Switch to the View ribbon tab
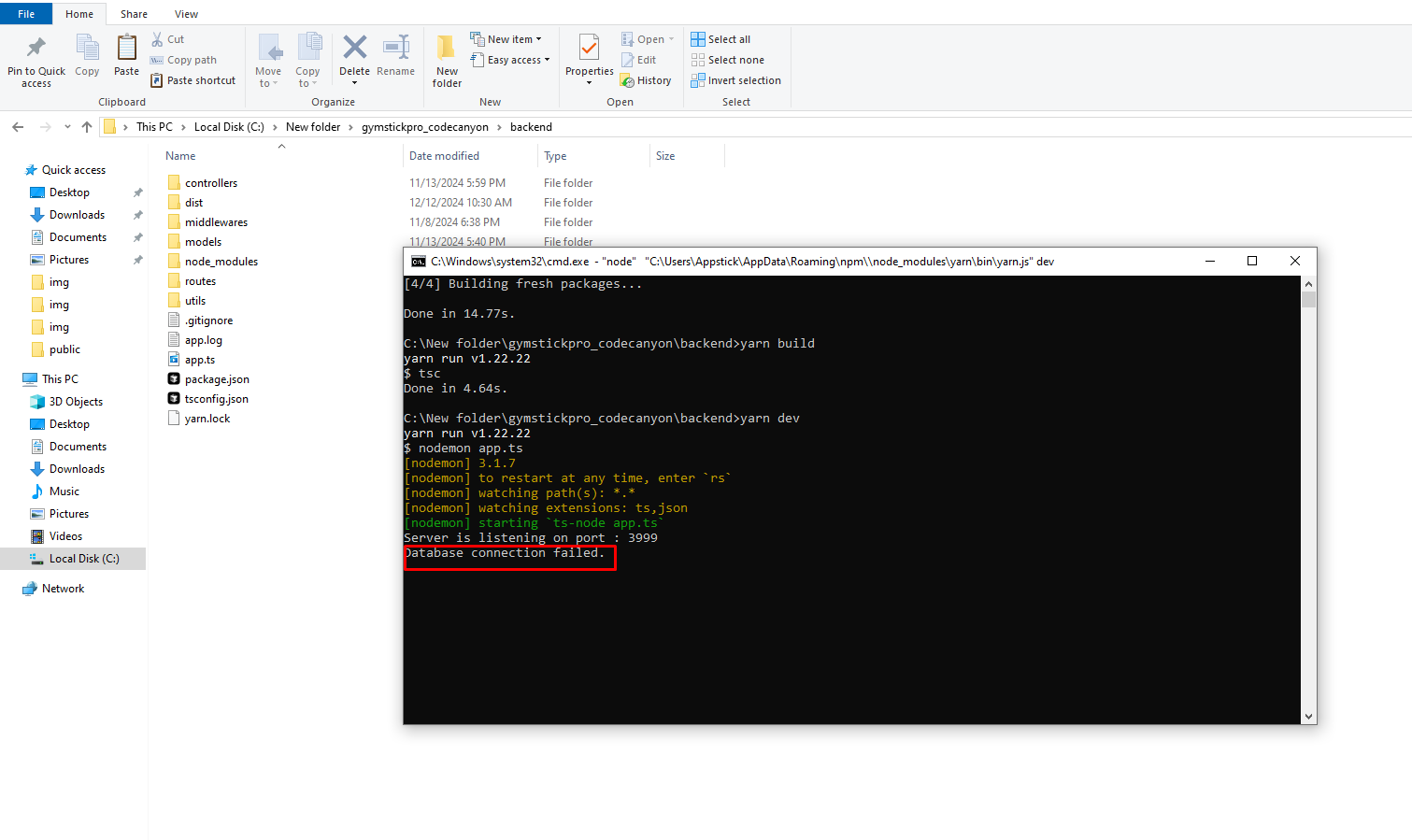The image size is (1412, 840). [x=186, y=14]
